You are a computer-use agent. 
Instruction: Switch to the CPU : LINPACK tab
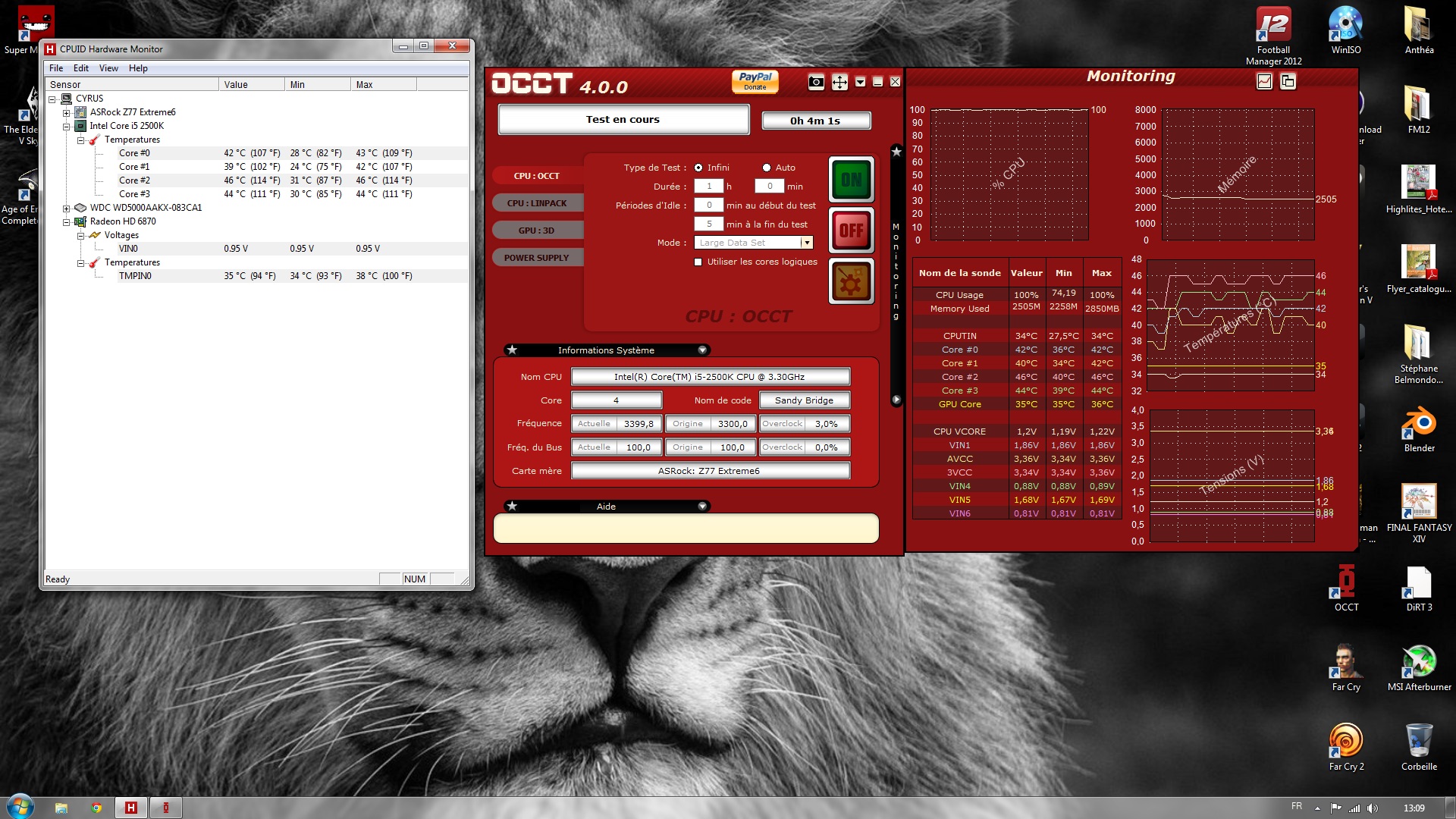[537, 203]
